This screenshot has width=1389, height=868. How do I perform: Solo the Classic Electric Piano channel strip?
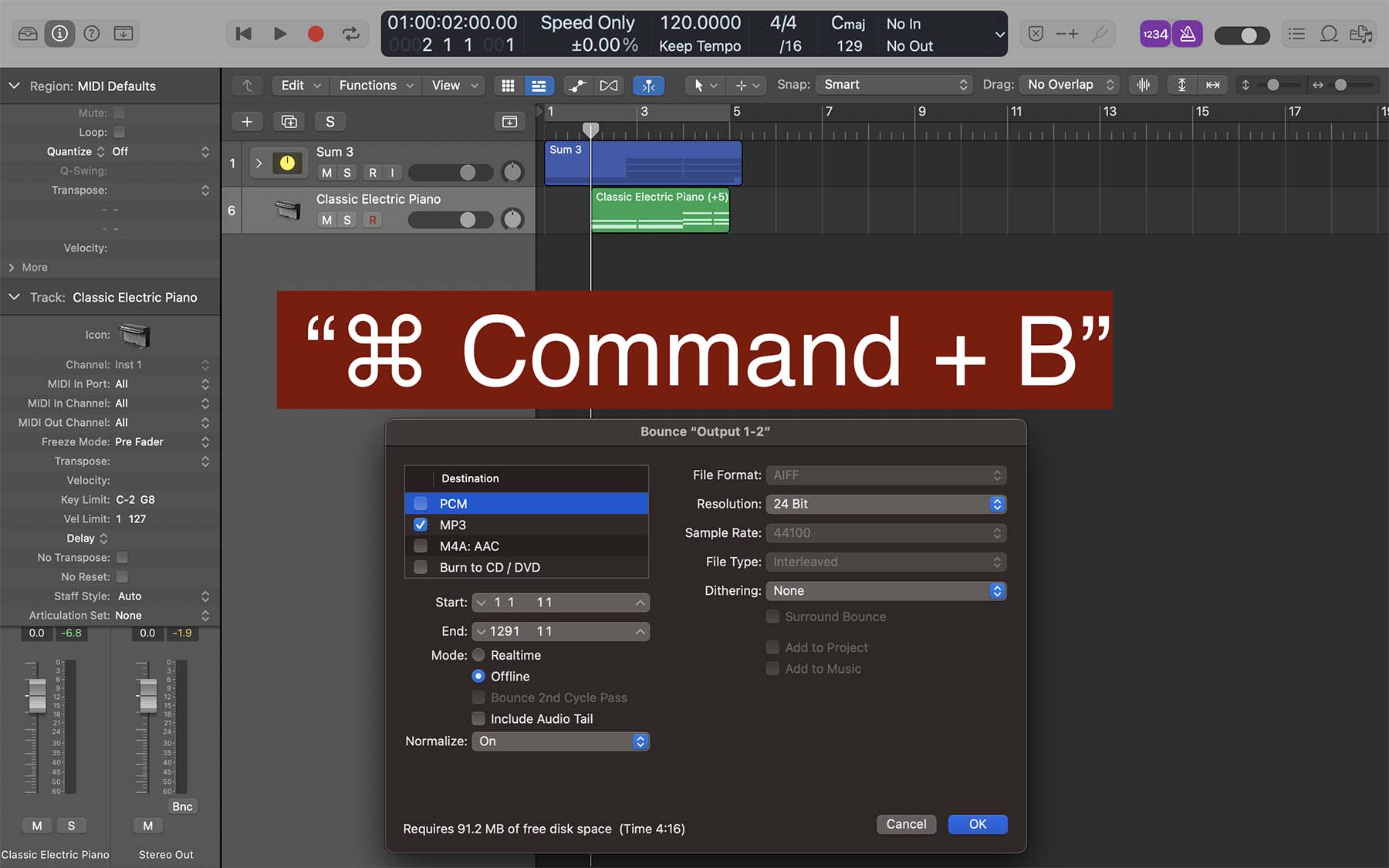tap(72, 826)
